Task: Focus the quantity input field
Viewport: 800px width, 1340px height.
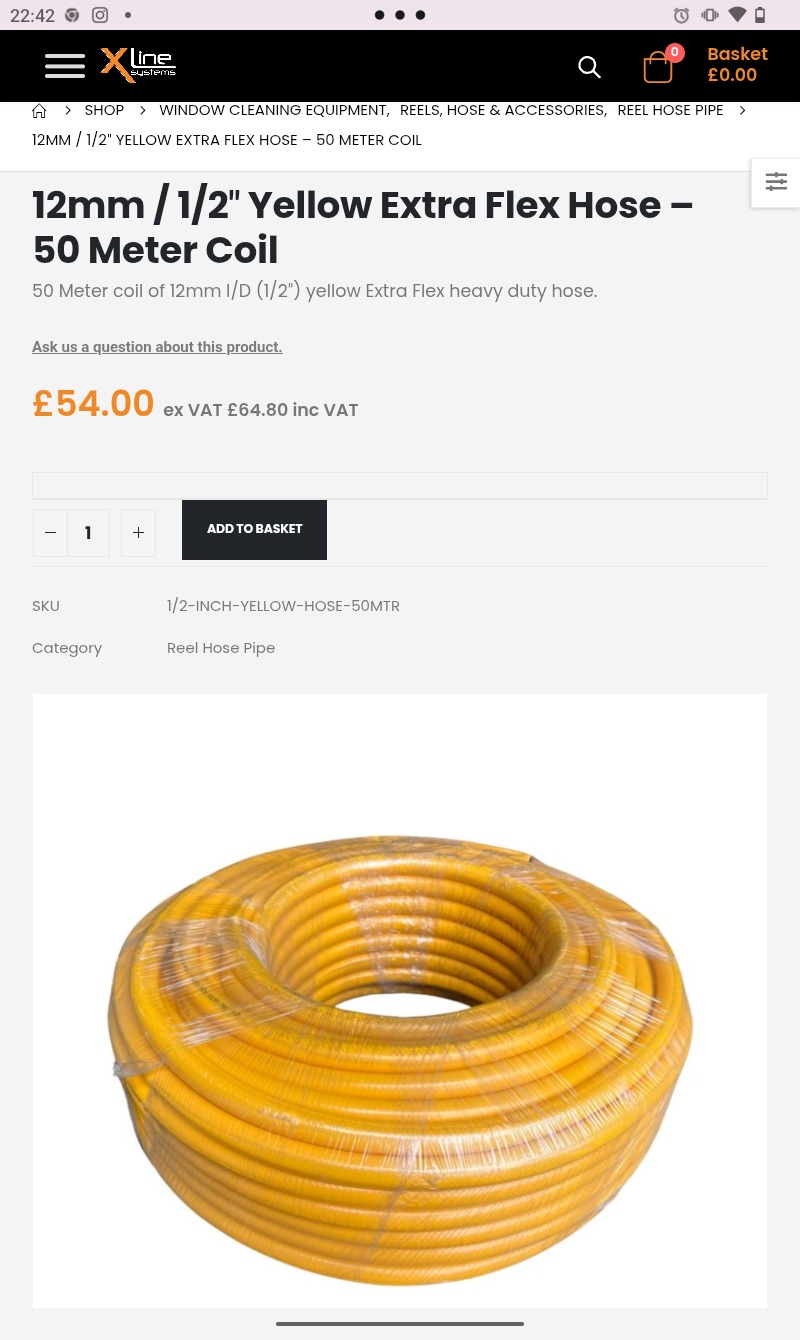Action: click(x=88, y=533)
